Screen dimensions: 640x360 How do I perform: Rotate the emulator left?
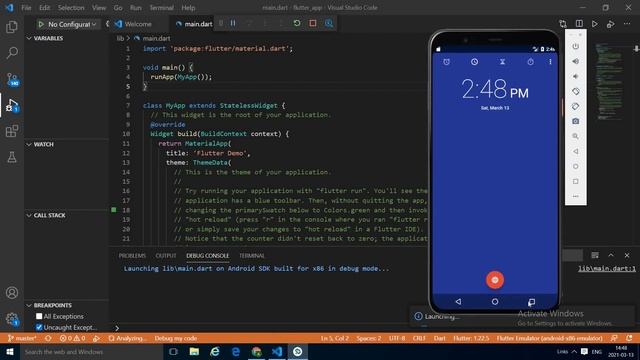point(576,91)
